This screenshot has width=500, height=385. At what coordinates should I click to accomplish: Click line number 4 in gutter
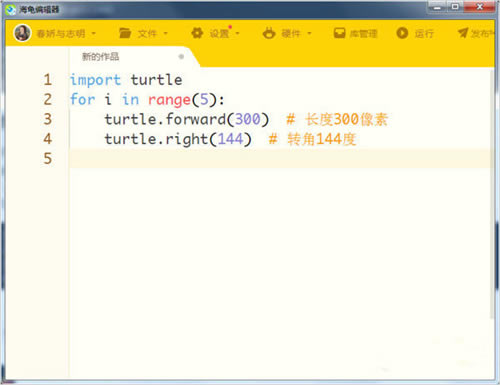[x=48, y=139]
